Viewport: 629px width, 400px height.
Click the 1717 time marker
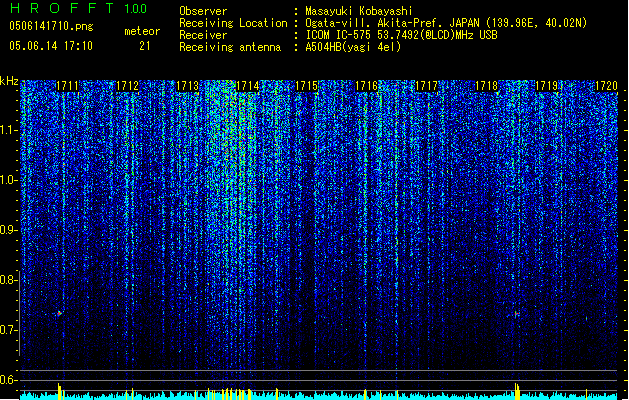pos(426,86)
